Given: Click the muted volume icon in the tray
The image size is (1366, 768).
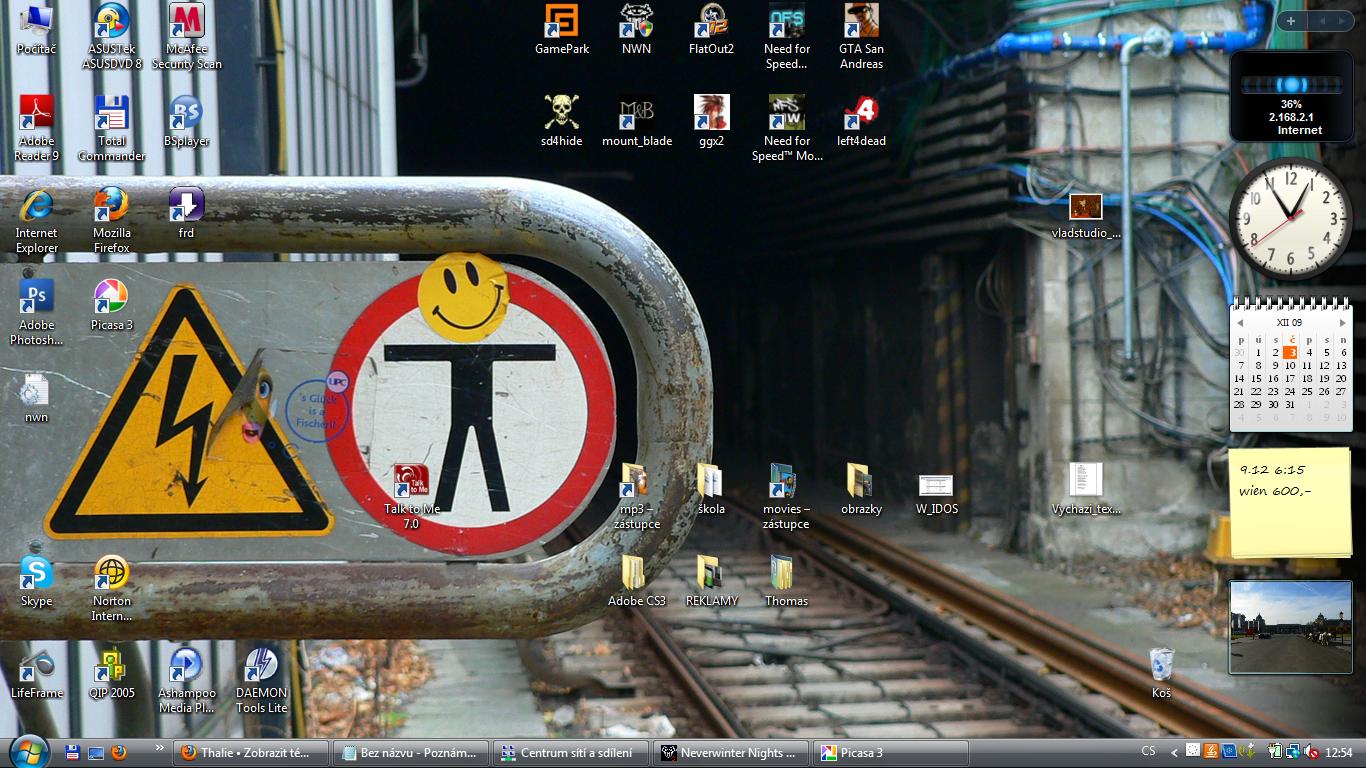Looking at the screenshot, I should pyautogui.click(x=1310, y=752).
